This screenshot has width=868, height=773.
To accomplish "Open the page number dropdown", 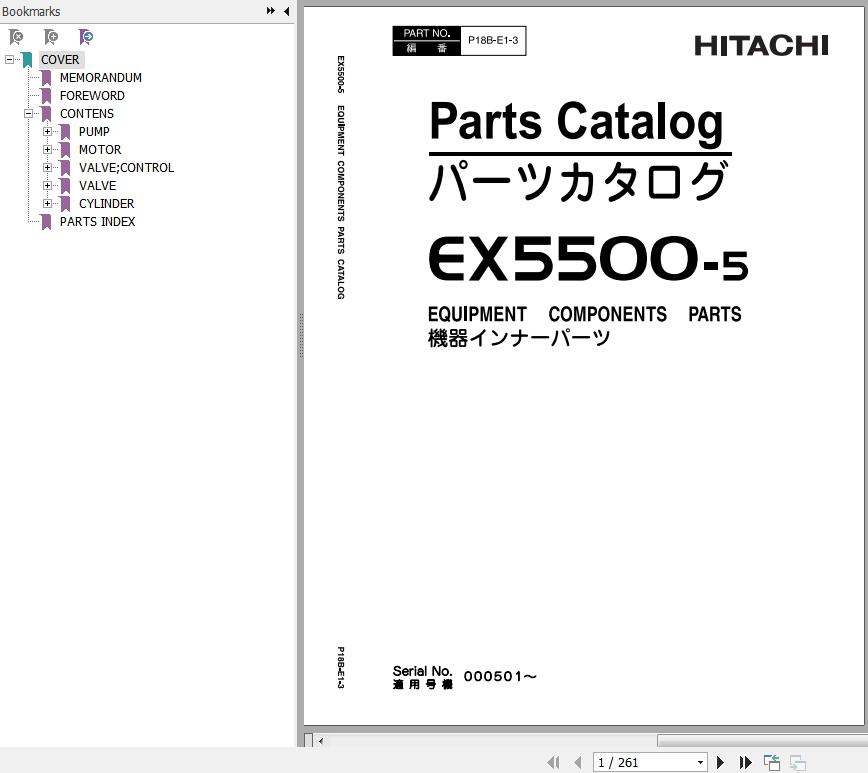I will click(x=699, y=762).
